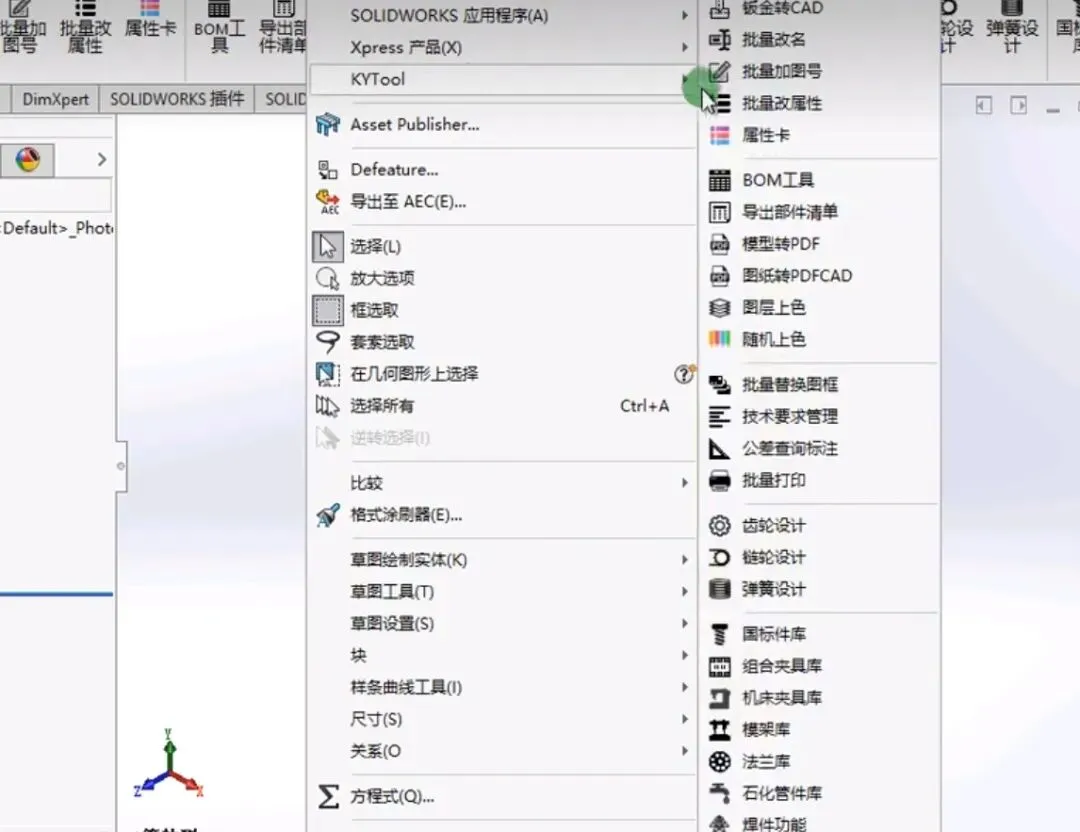
Task: Click 批量改属性 ribbon toolbar button
Action: click(x=85, y=28)
